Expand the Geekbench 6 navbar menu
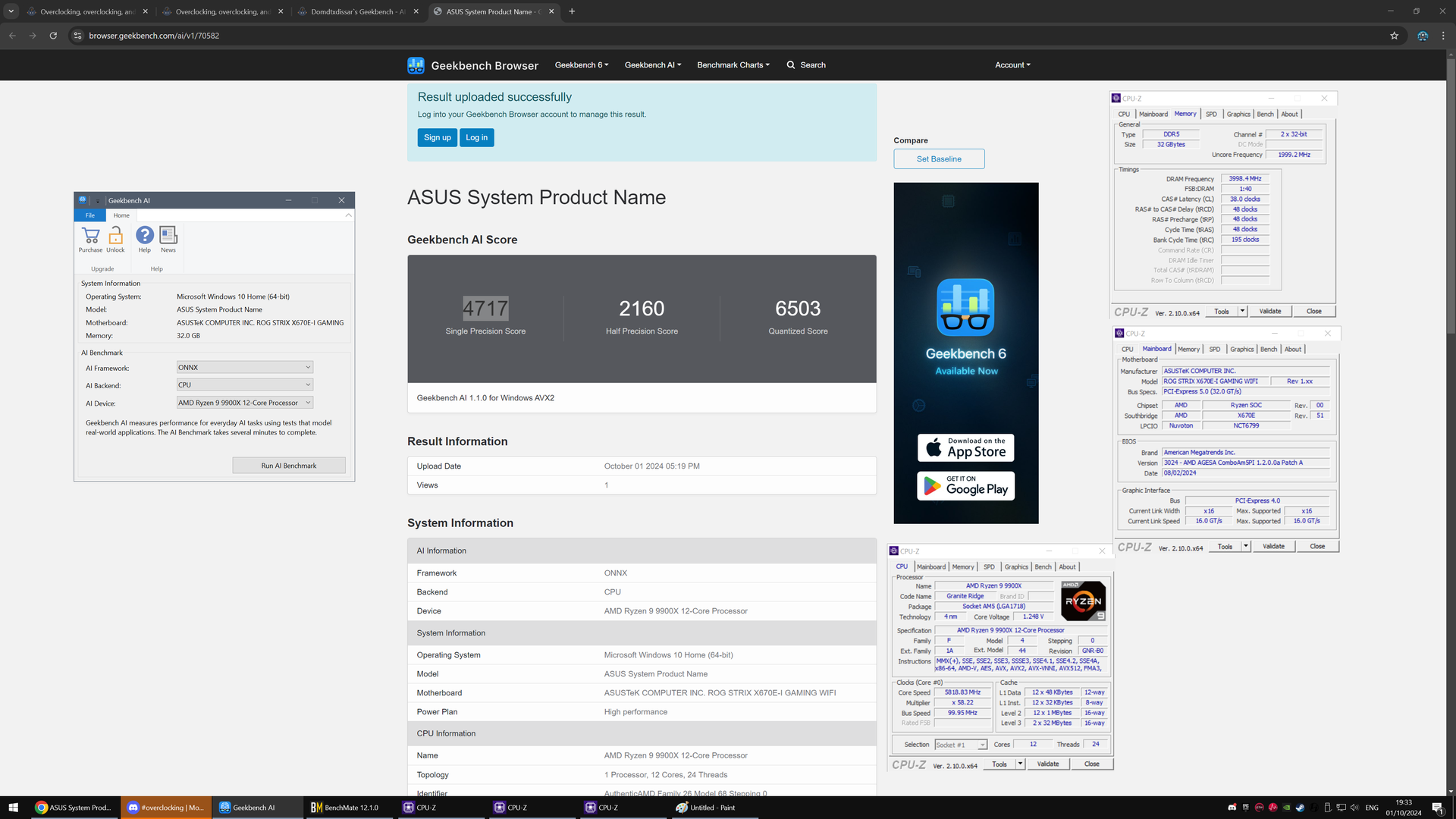The height and width of the screenshot is (819, 1456). (581, 65)
